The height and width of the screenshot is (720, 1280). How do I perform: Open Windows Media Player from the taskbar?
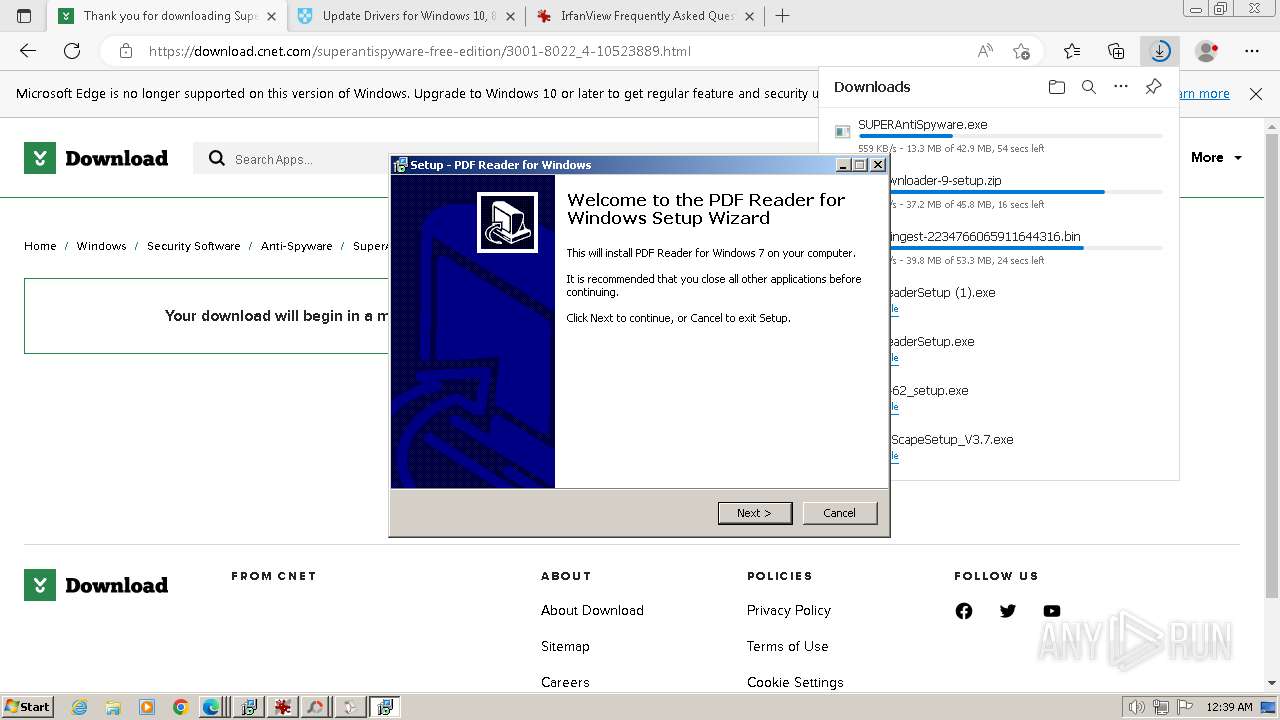[147, 707]
